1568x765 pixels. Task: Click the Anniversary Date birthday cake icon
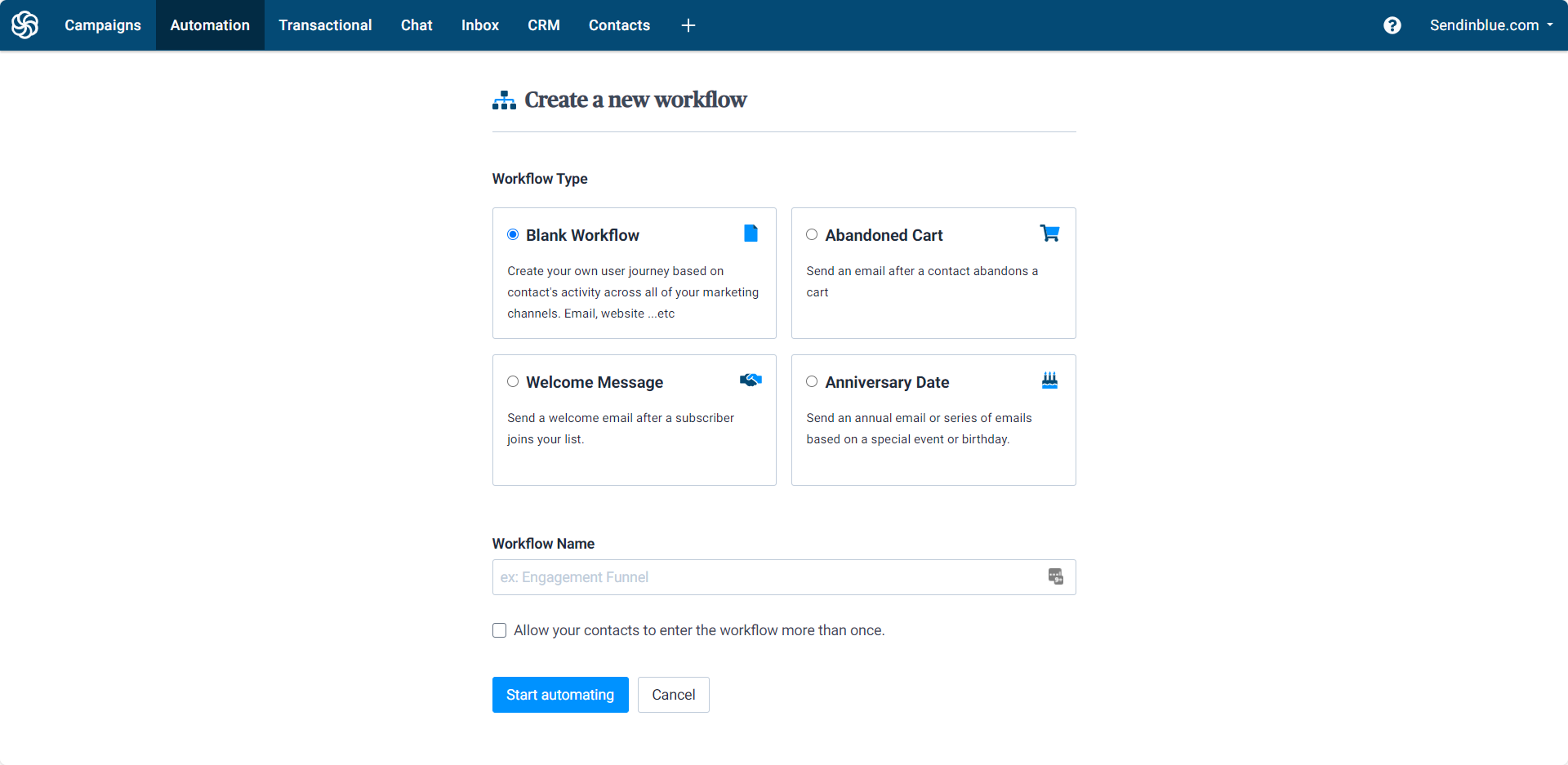click(1049, 380)
